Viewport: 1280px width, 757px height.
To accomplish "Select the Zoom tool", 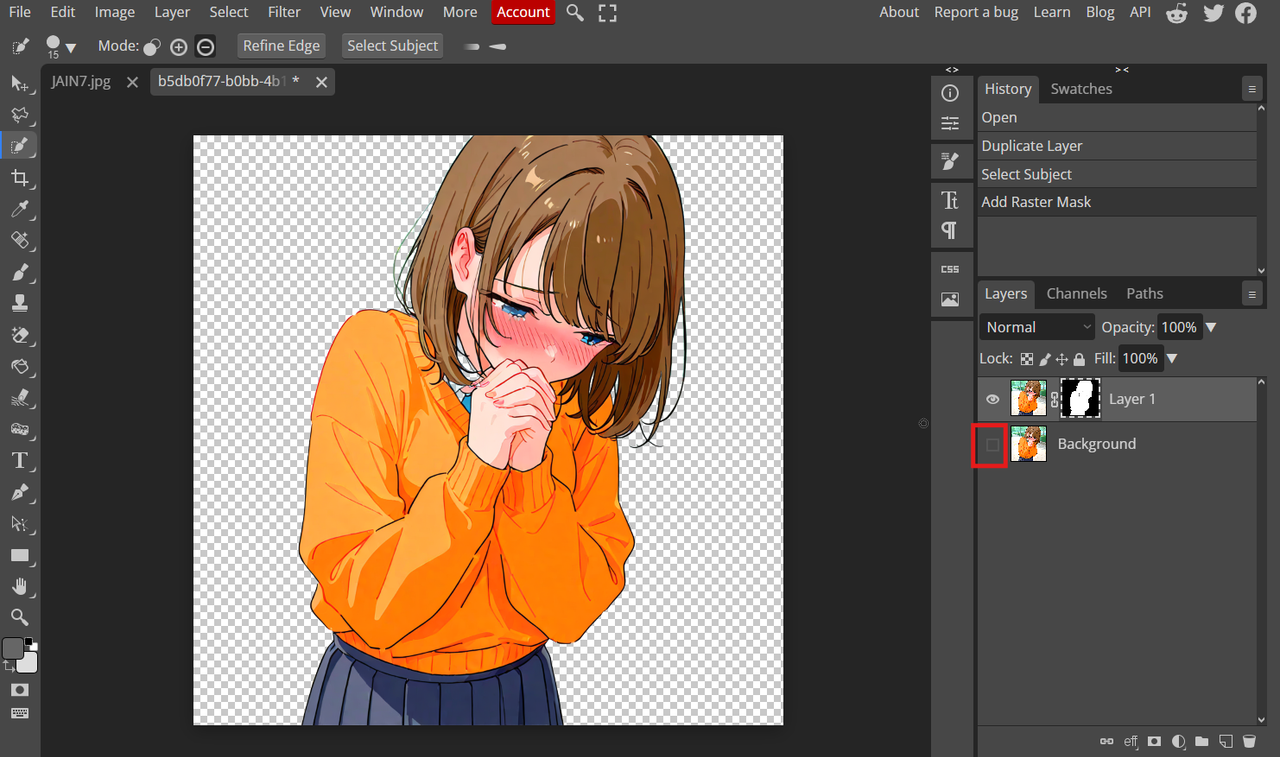I will click(x=19, y=617).
